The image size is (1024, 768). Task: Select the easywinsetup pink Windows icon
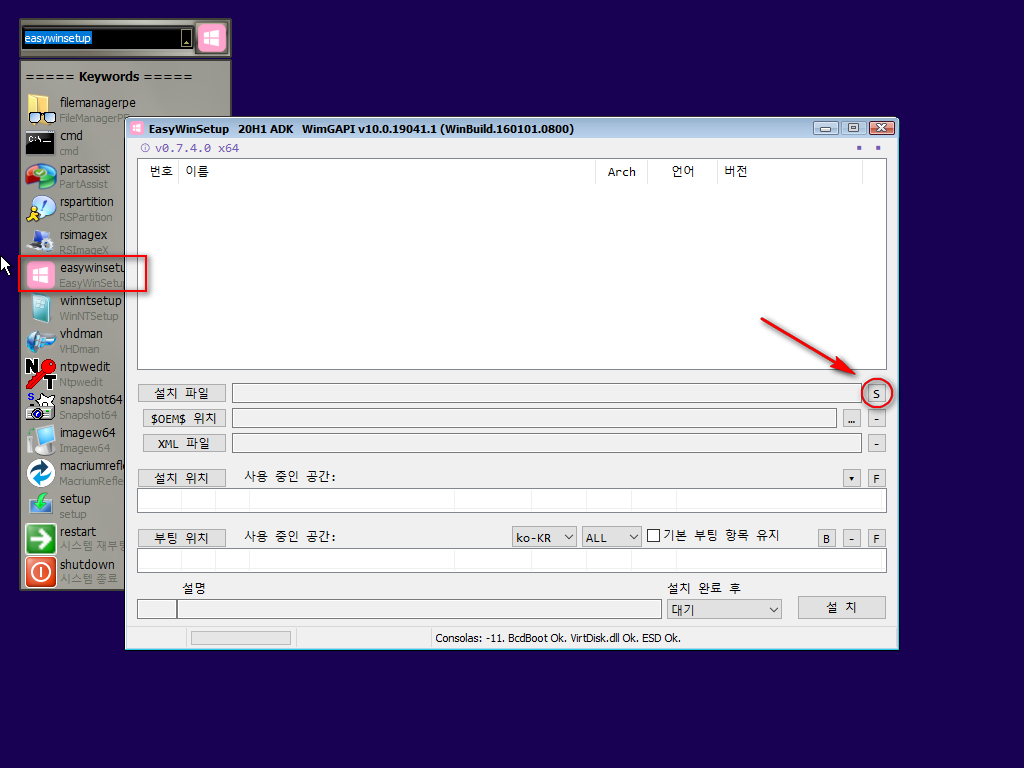pyautogui.click(x=40, y=275)
